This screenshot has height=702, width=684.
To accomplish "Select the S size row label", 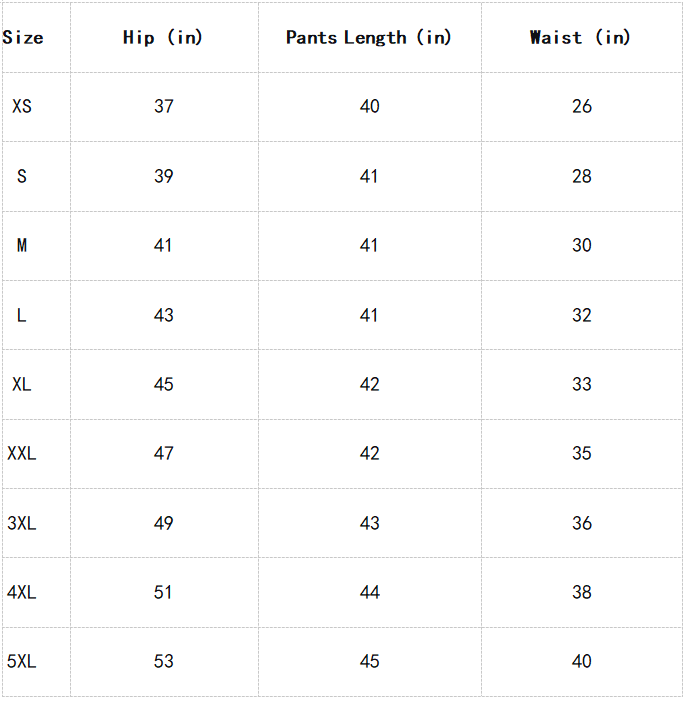I will point(22,176).
